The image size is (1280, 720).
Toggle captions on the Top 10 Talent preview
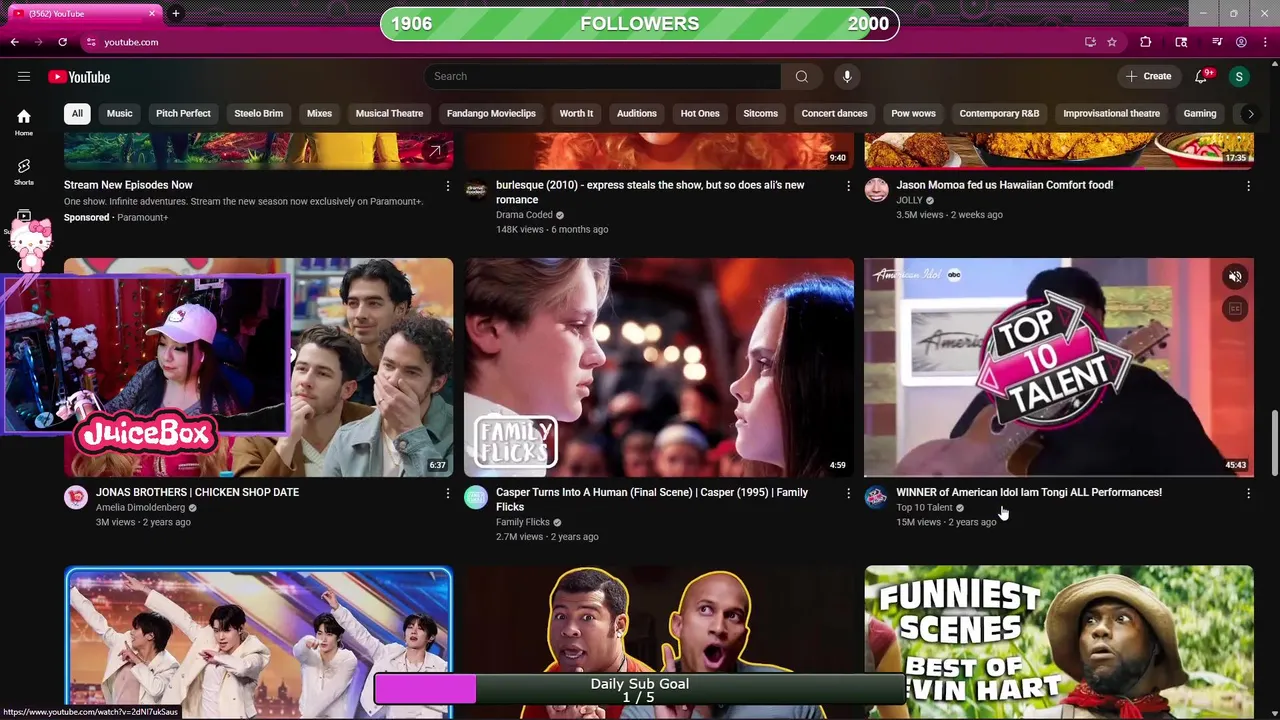tap(1235, 309)
